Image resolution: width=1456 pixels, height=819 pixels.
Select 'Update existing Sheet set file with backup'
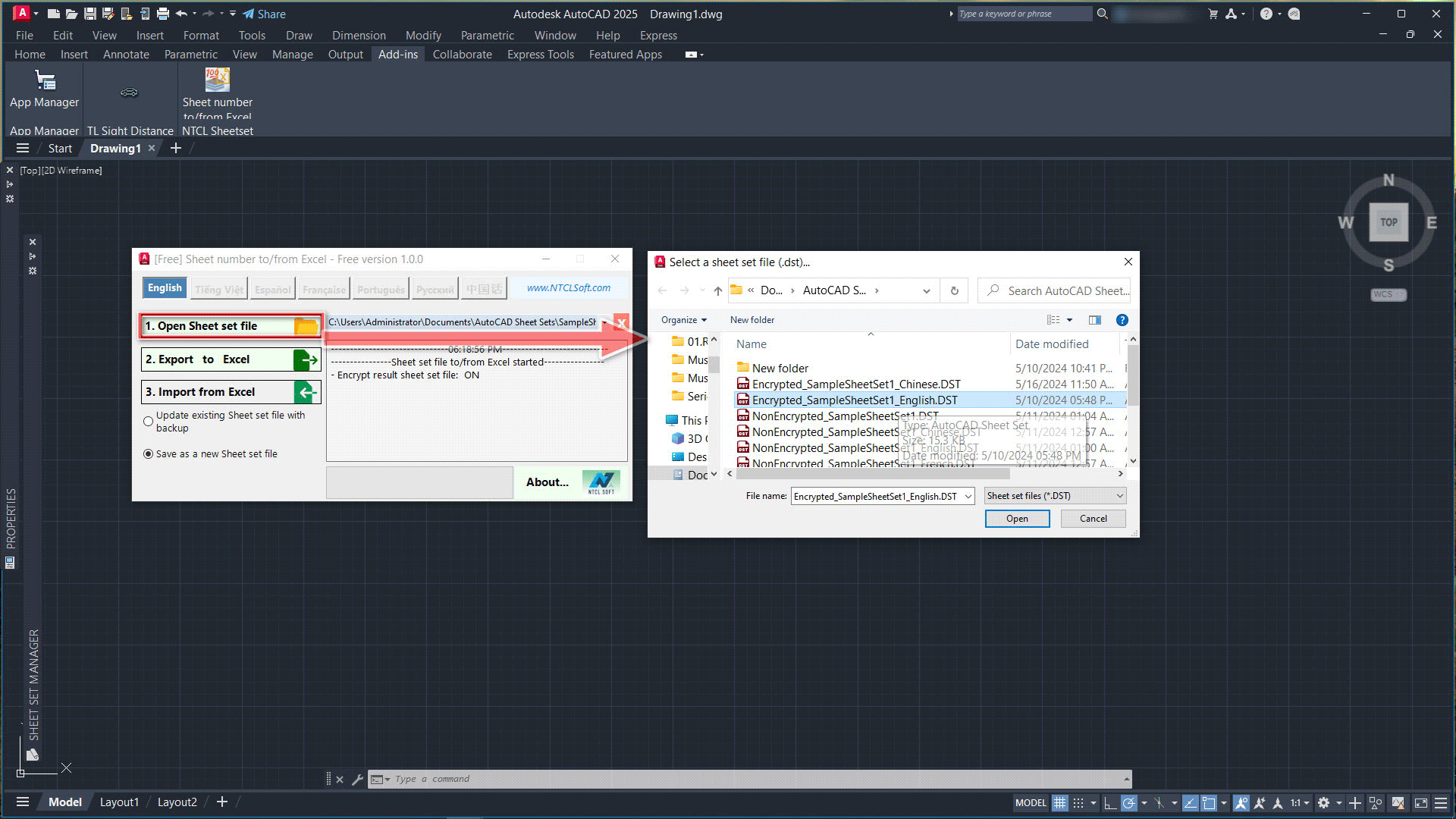click(x=149, y=421)
